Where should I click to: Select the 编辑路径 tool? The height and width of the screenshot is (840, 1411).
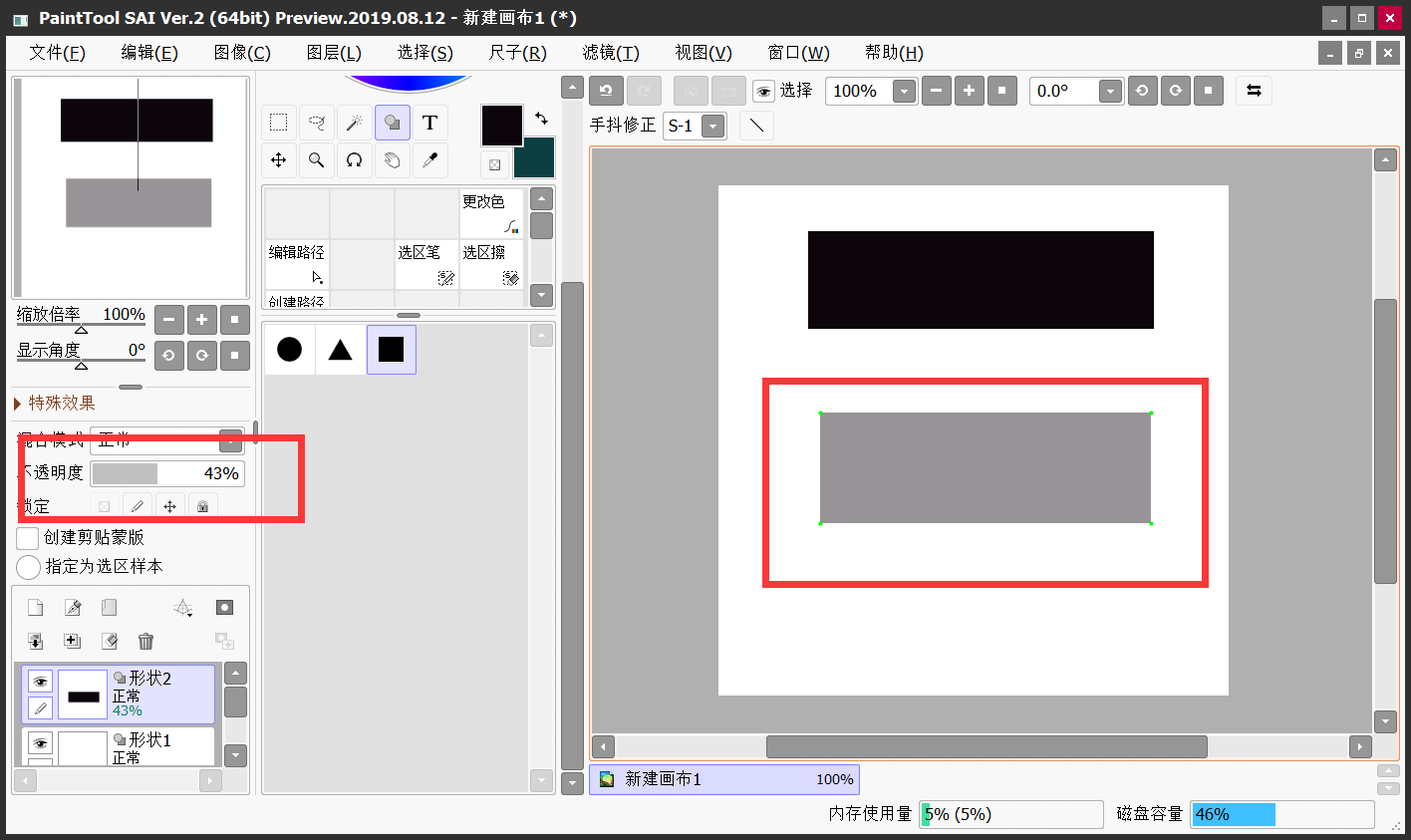[297, 265]
